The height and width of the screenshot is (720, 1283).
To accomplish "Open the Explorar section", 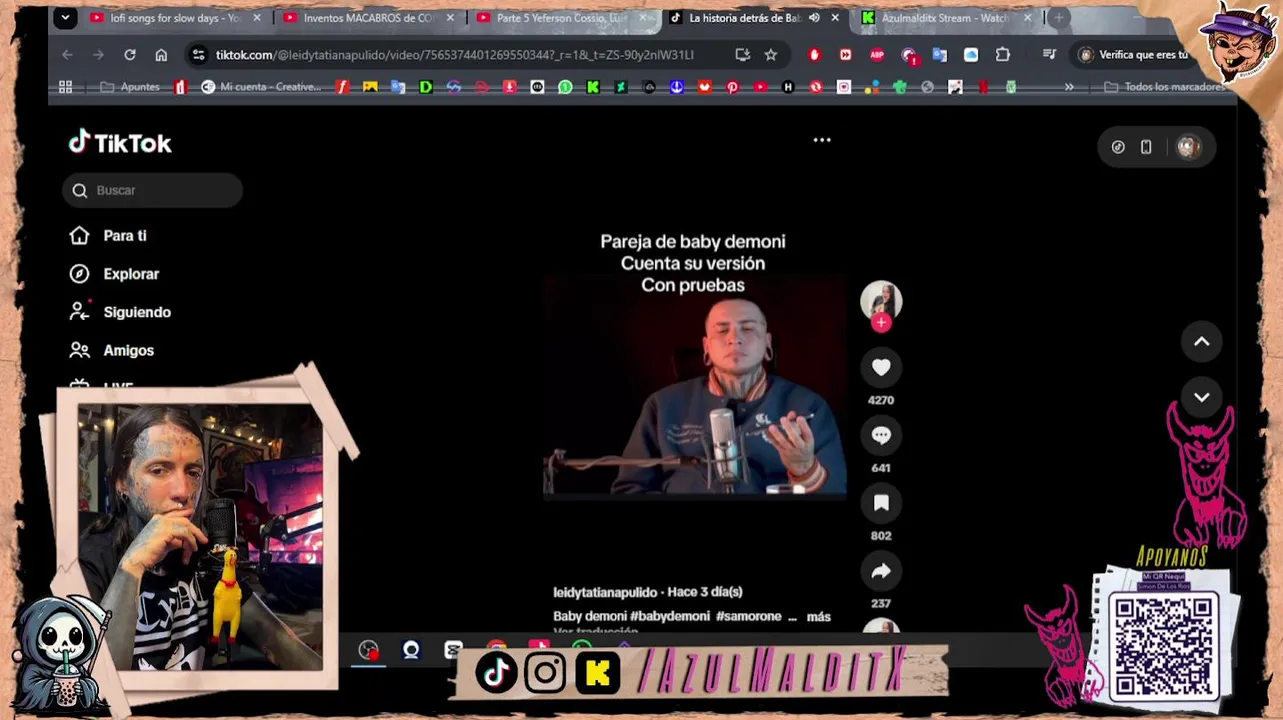I will [114, 274].
